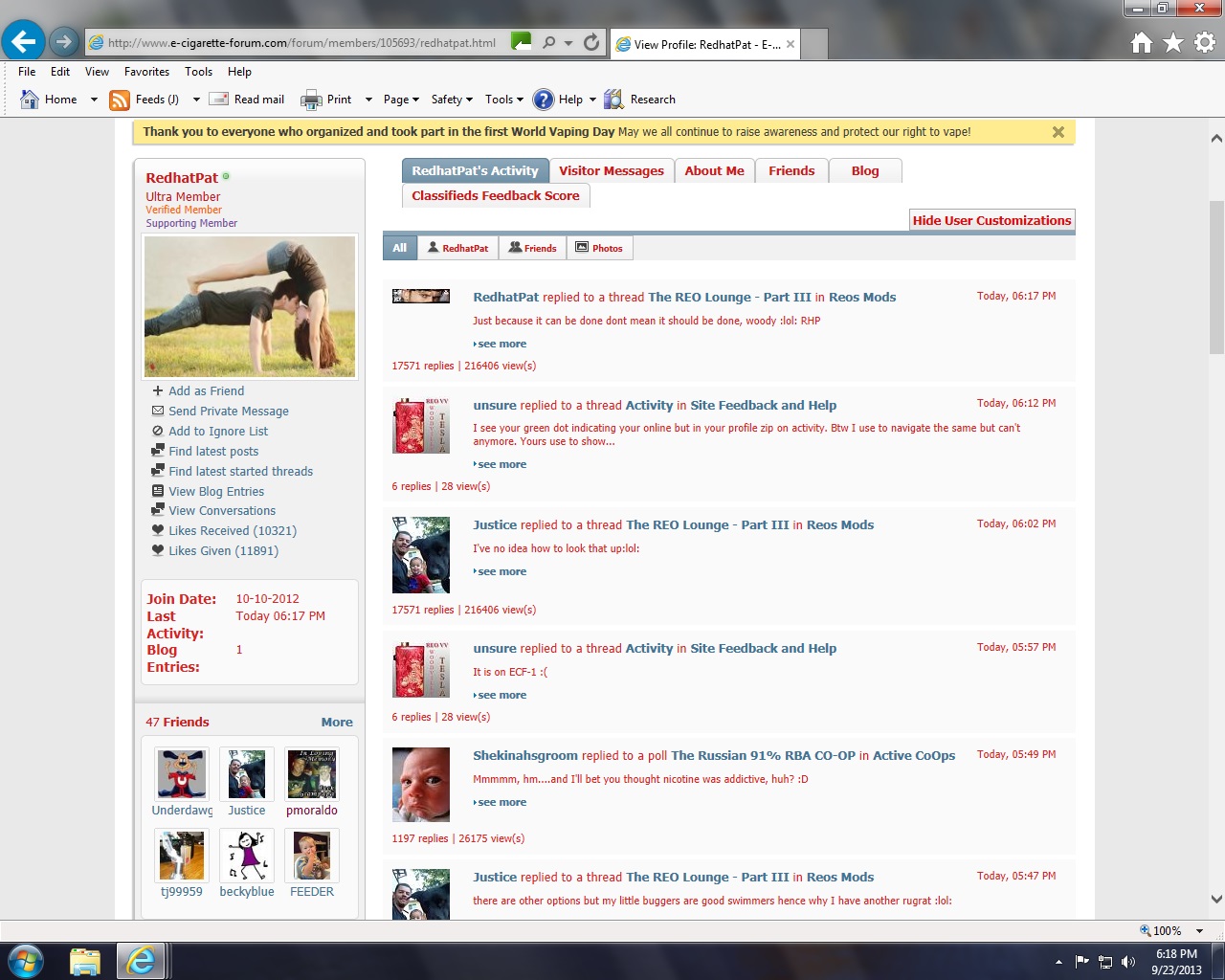This screenshot has width=1225, height=980.
Task: Click the page scroll down arrow
Action: 1216,900
